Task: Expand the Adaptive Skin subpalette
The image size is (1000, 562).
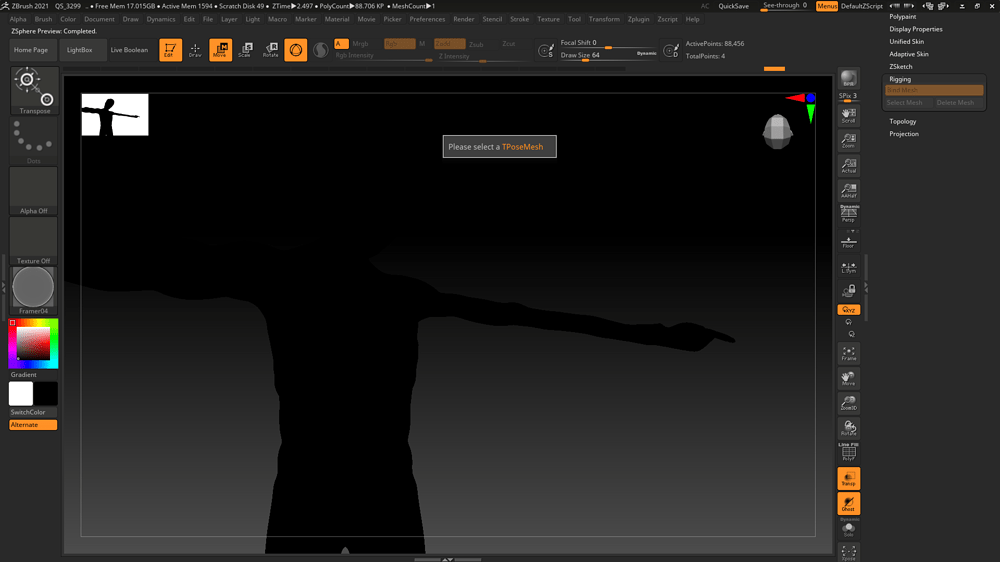Action: [909, 54]
